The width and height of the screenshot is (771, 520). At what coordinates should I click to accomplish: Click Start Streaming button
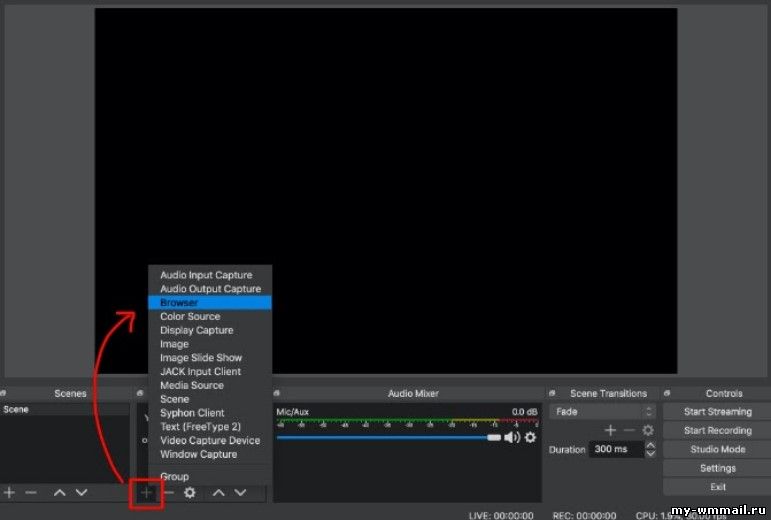[717, 412]
